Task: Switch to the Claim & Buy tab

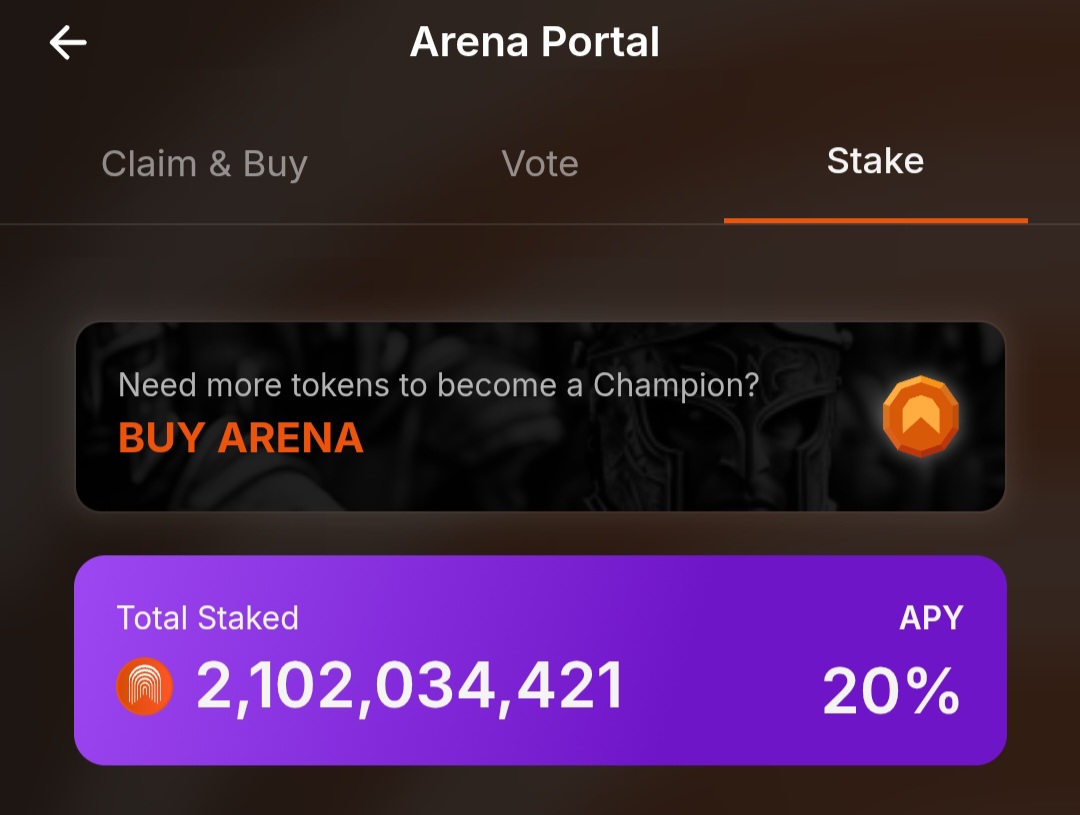Action: [204, 164]
